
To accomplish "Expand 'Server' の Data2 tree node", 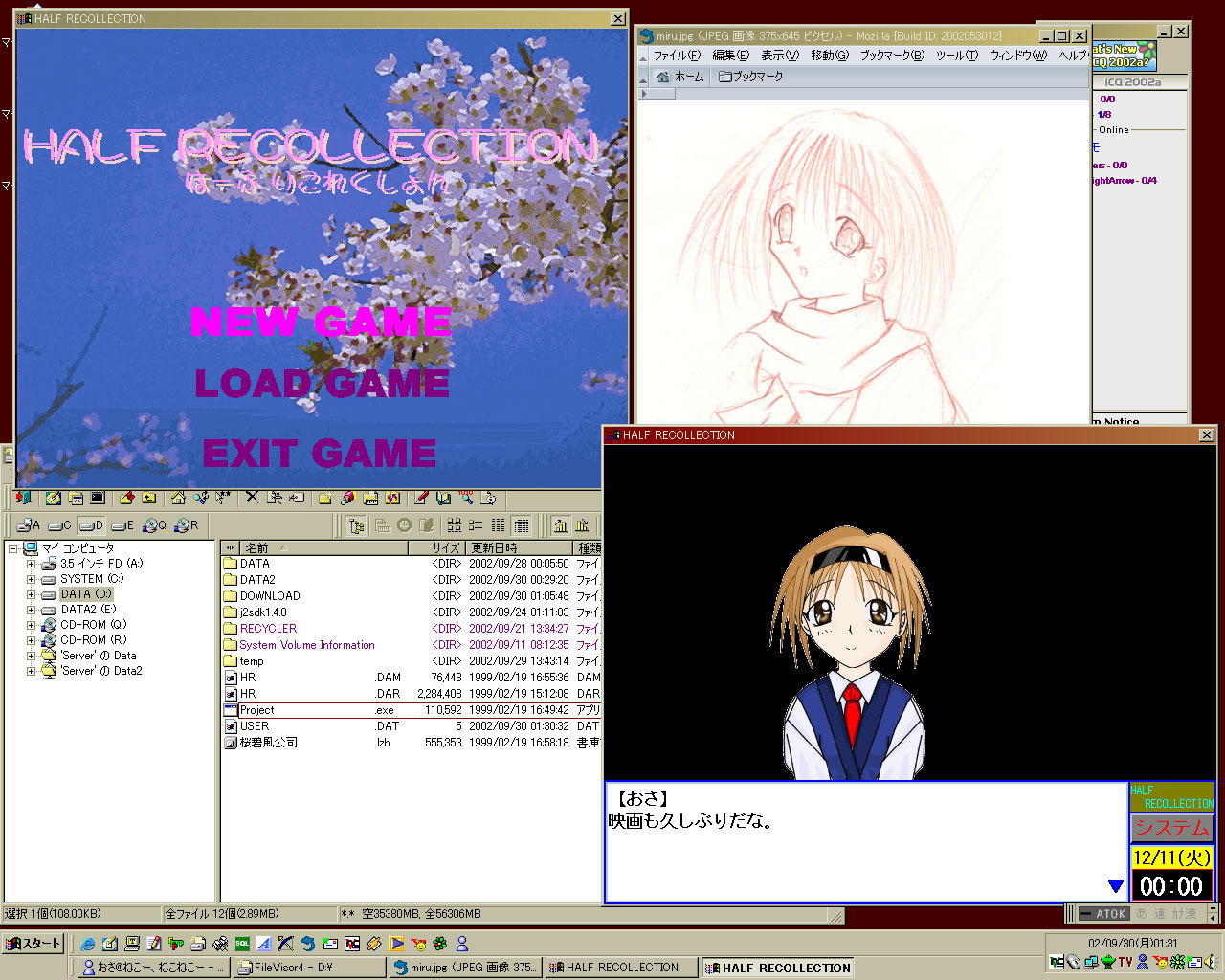I will (31, 671).
